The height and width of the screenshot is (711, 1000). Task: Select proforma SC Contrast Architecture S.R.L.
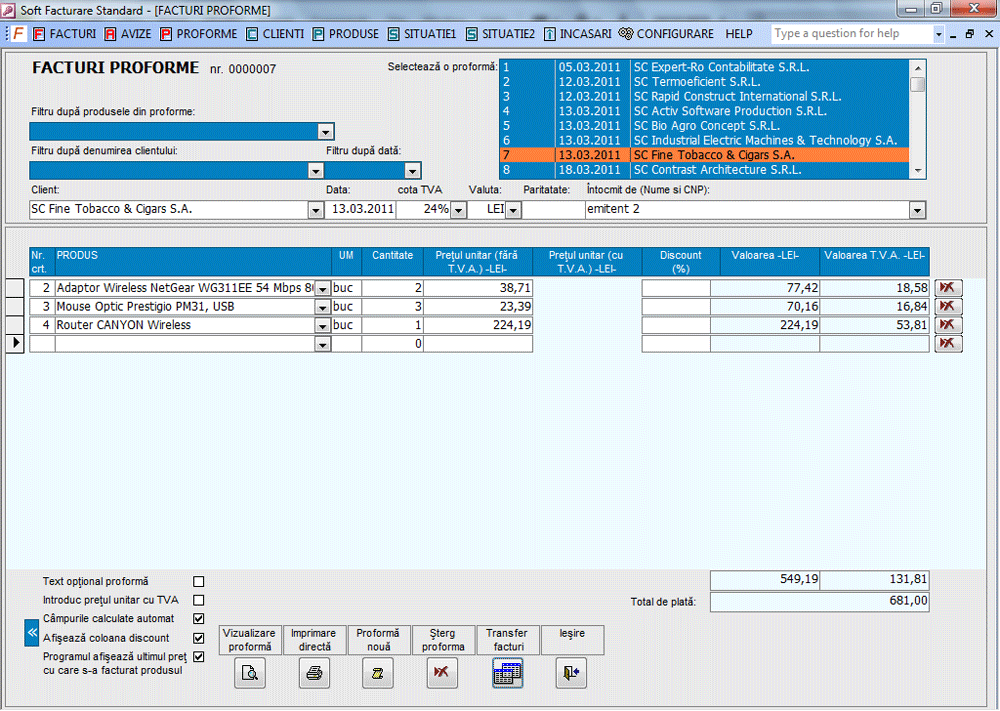tap(704, 170)
